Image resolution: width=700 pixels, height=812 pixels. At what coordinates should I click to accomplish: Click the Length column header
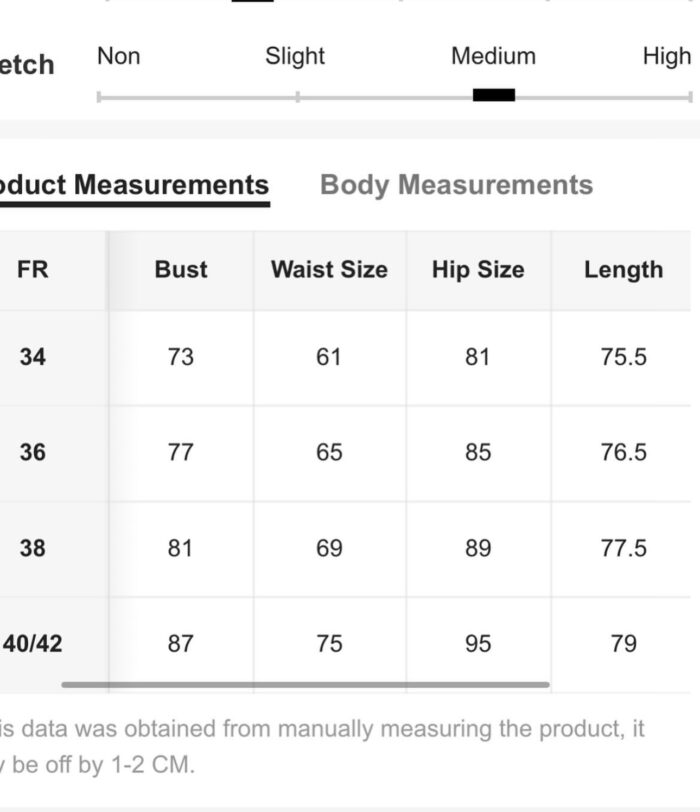pos(623,270)
